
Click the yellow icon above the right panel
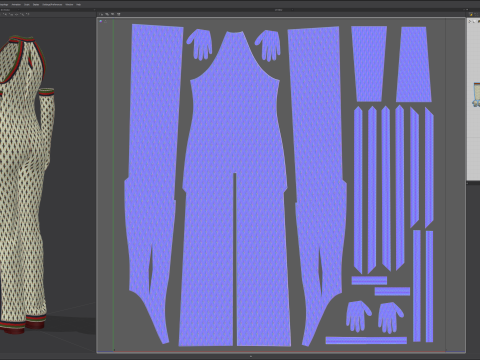(471, 14)
